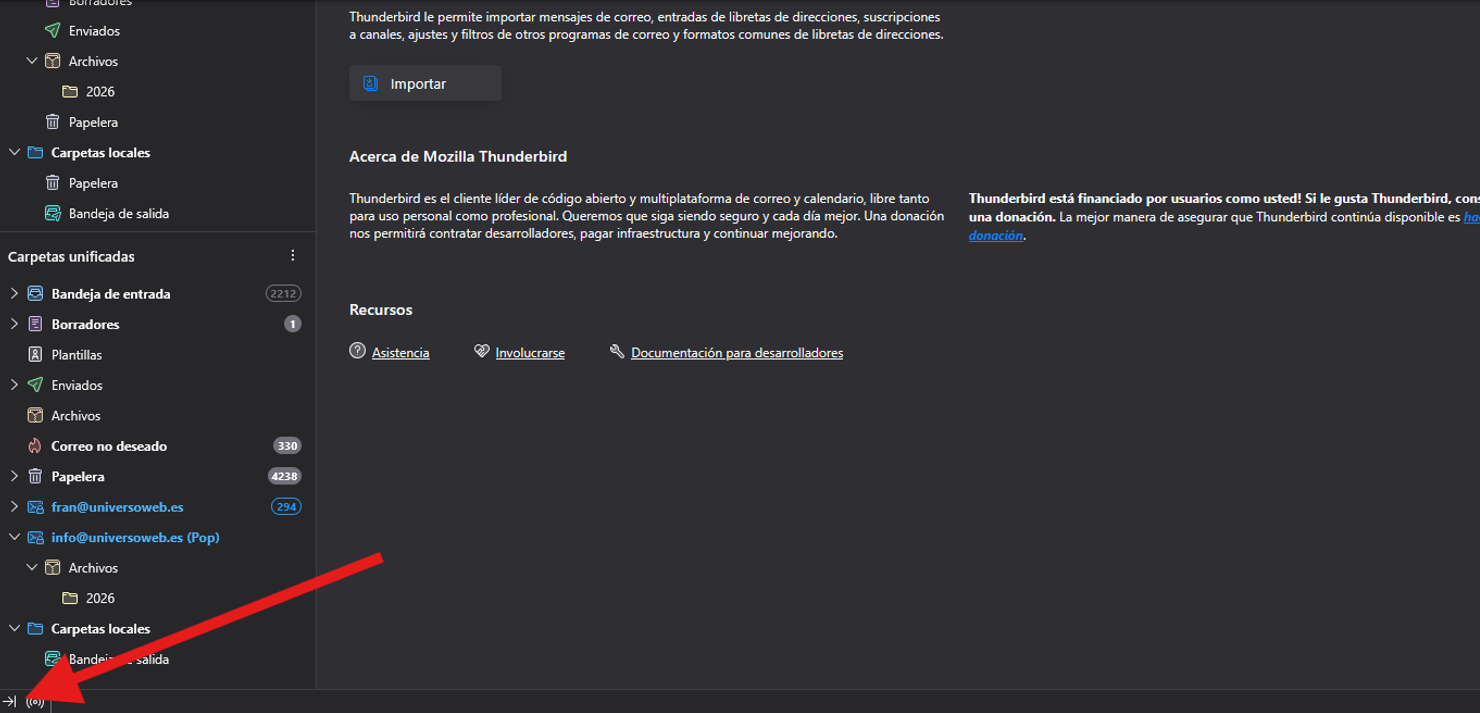Expand the fran@universoweb.es account
1480x713 pixels.
(x=14, y=507)
